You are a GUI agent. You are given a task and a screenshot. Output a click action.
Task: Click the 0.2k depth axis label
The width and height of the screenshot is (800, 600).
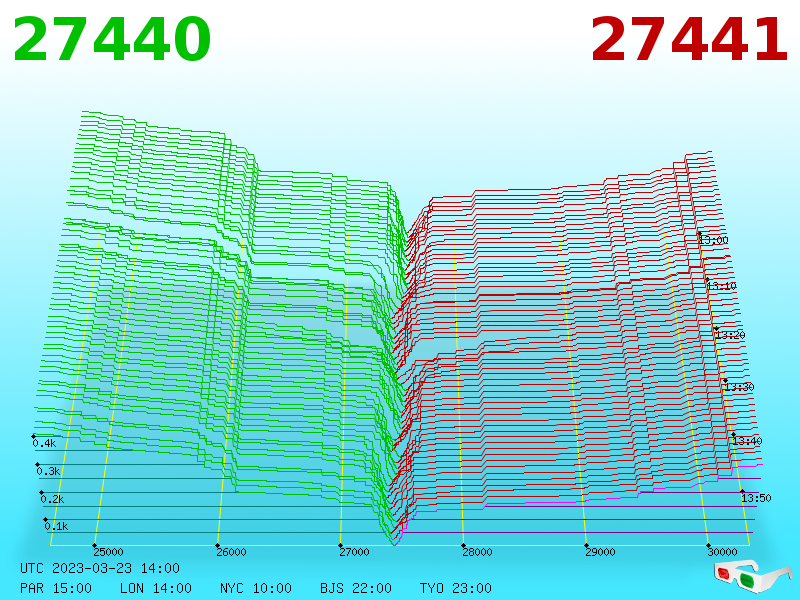[x=52, y=499]
